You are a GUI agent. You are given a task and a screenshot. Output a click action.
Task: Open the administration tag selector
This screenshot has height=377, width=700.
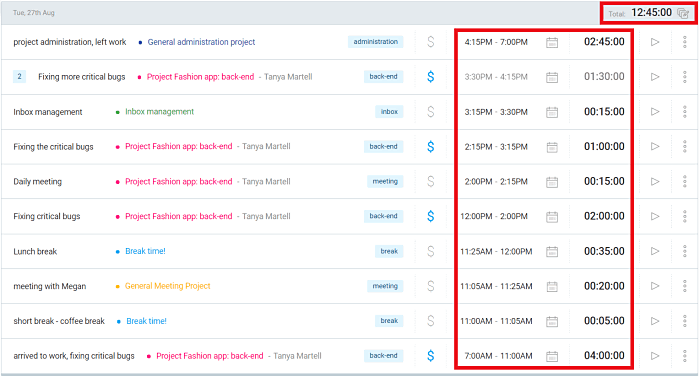click(375, 42)
